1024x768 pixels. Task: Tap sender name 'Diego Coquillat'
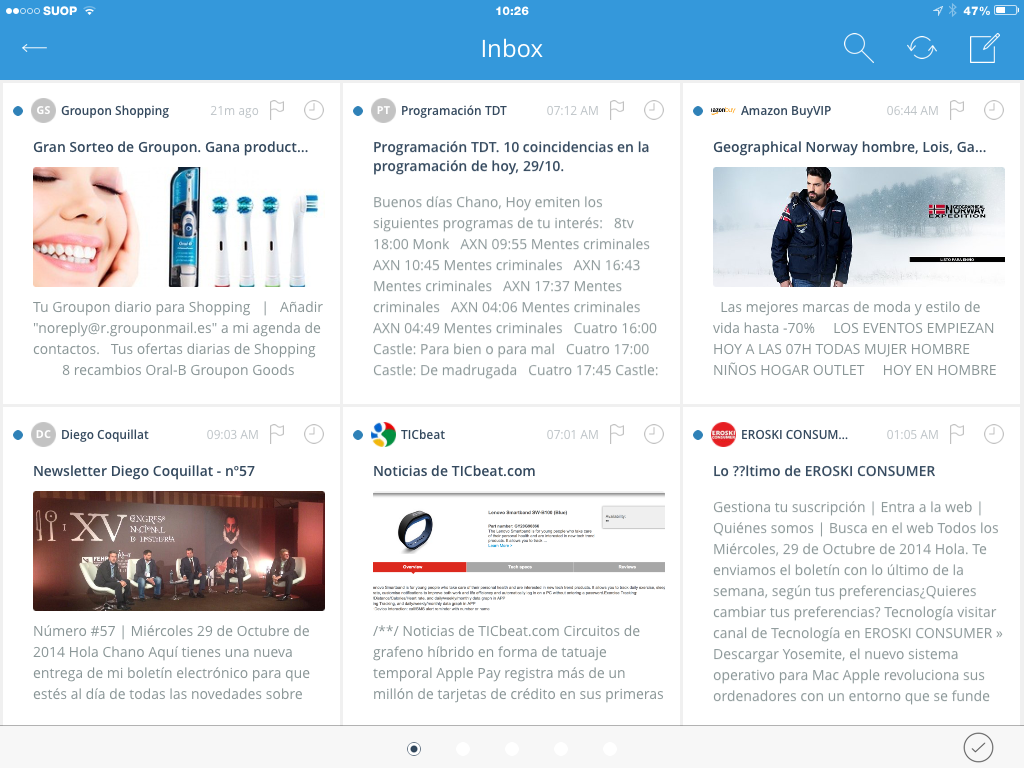point(104,434)
